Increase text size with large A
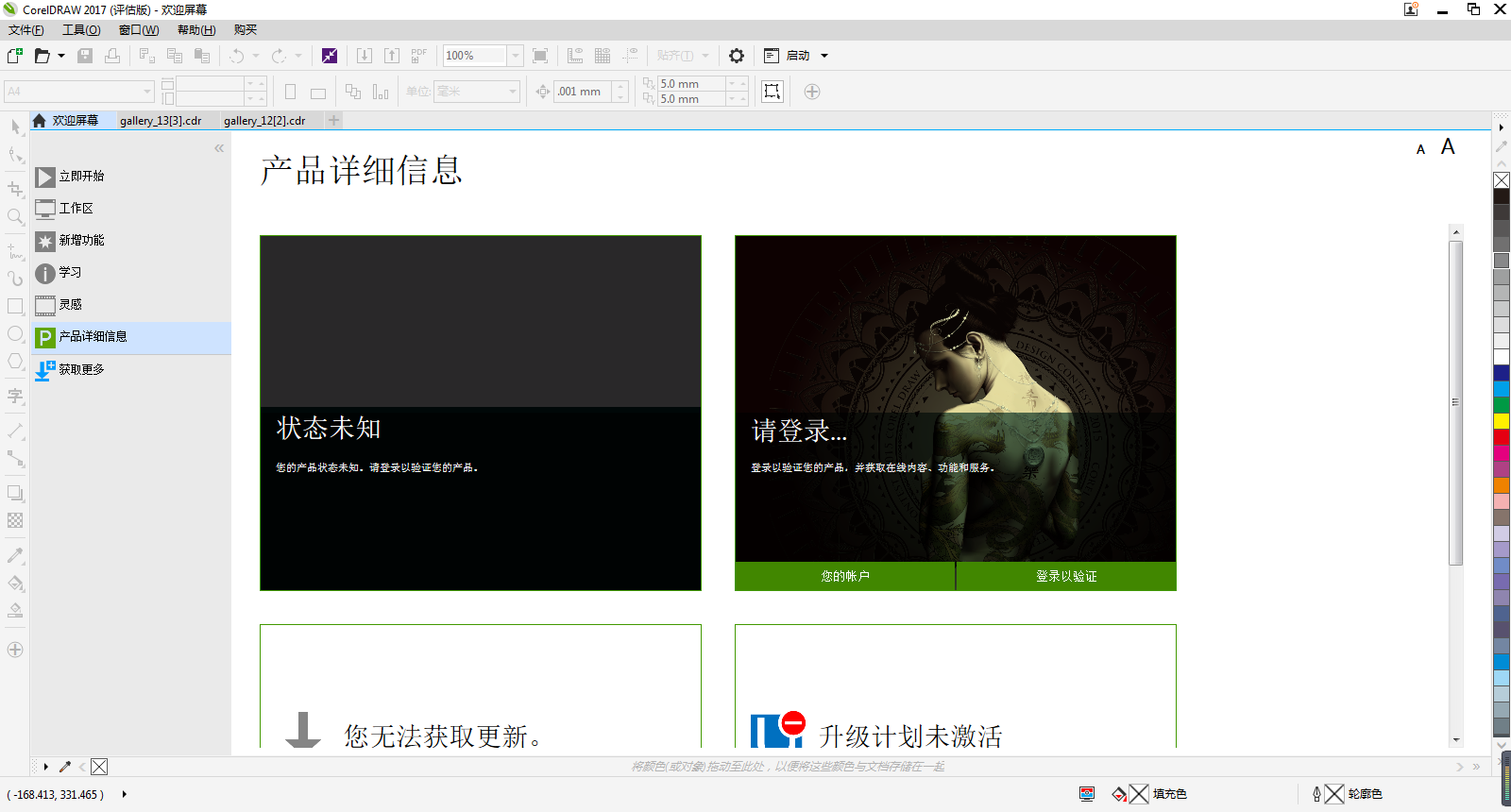 click(1448, 146)
